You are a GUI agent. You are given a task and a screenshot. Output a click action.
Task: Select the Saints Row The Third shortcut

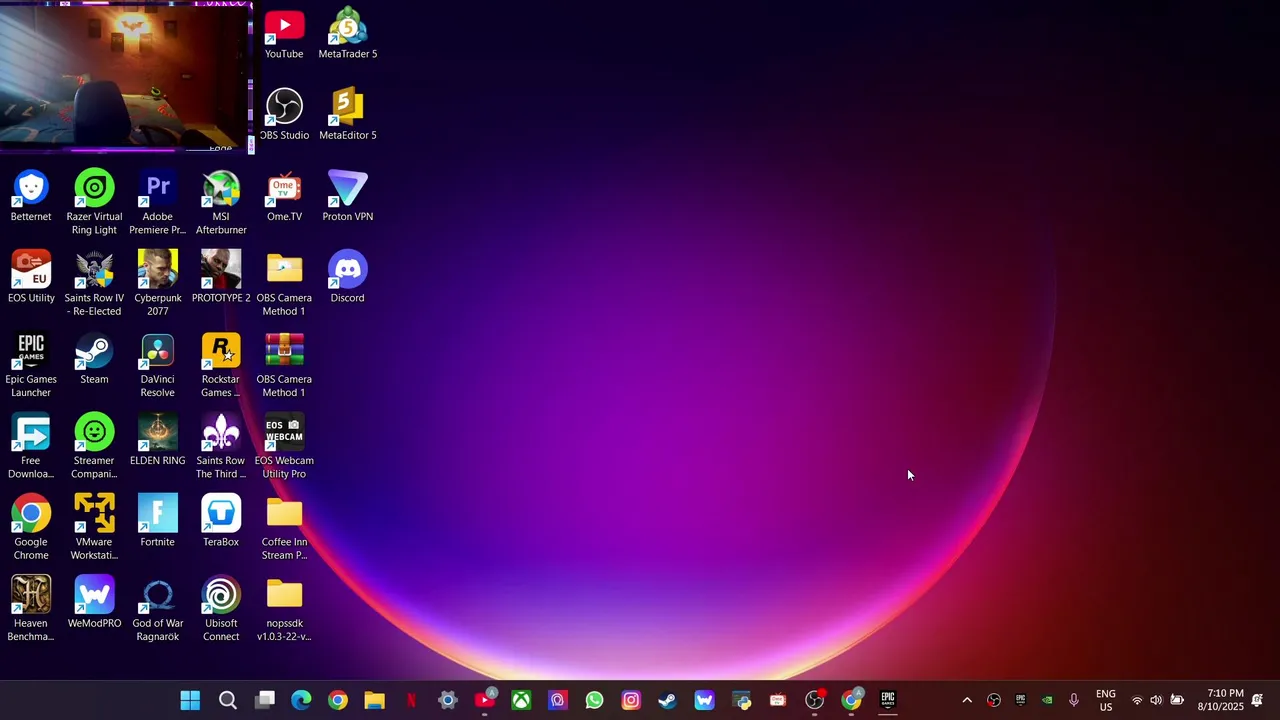pyautogui.click(x=221, y=446)
